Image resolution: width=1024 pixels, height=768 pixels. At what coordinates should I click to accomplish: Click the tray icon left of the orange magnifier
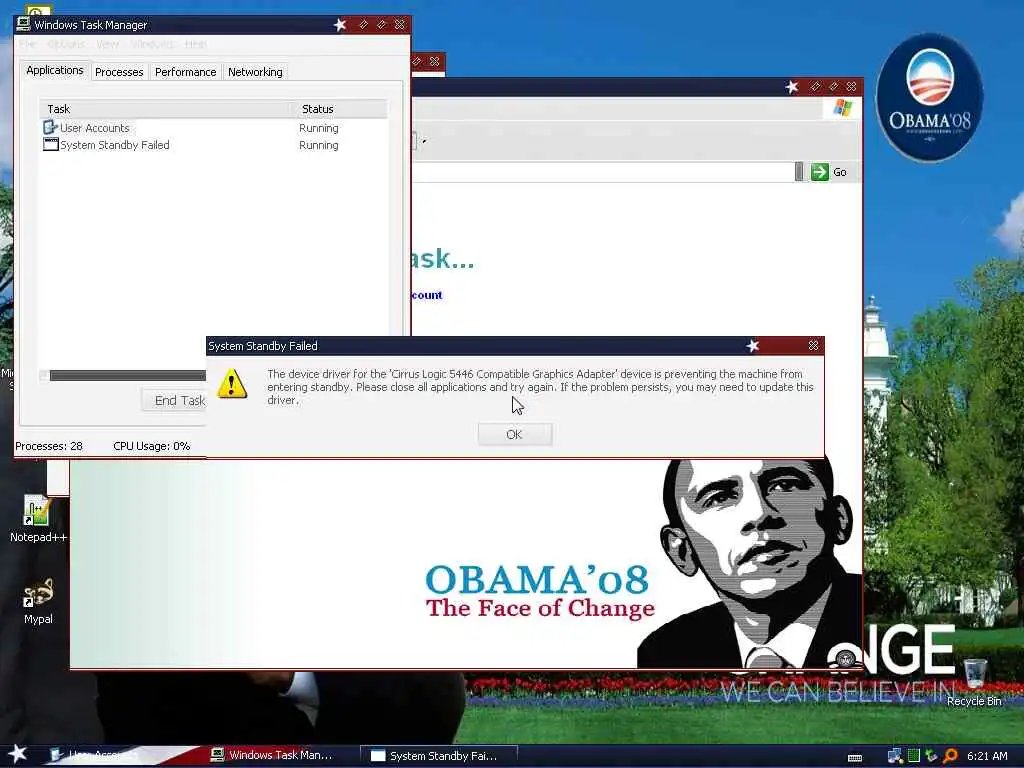[x=931, y=756]
